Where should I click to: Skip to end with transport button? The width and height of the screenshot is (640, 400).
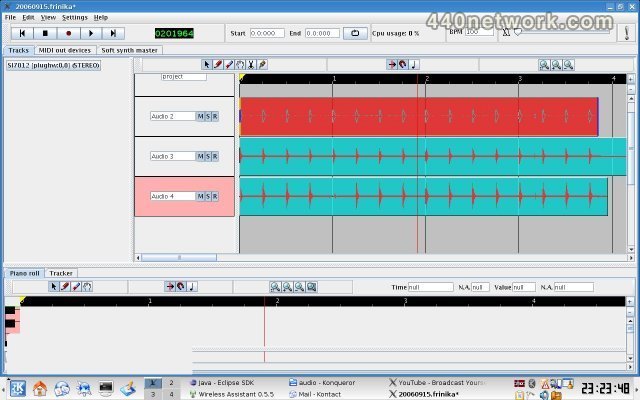tap(113, 33)
